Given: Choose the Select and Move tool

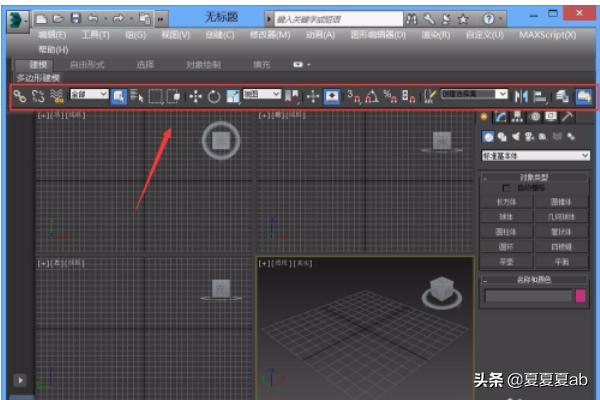Looking at the screenshot, I should point(195,96).
